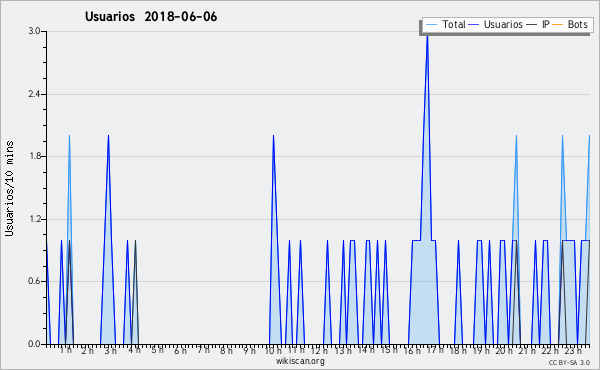Select the 'Total' legend entry
Image resolution: width=600 pixels, height=370 pixels.
[453, 24]
